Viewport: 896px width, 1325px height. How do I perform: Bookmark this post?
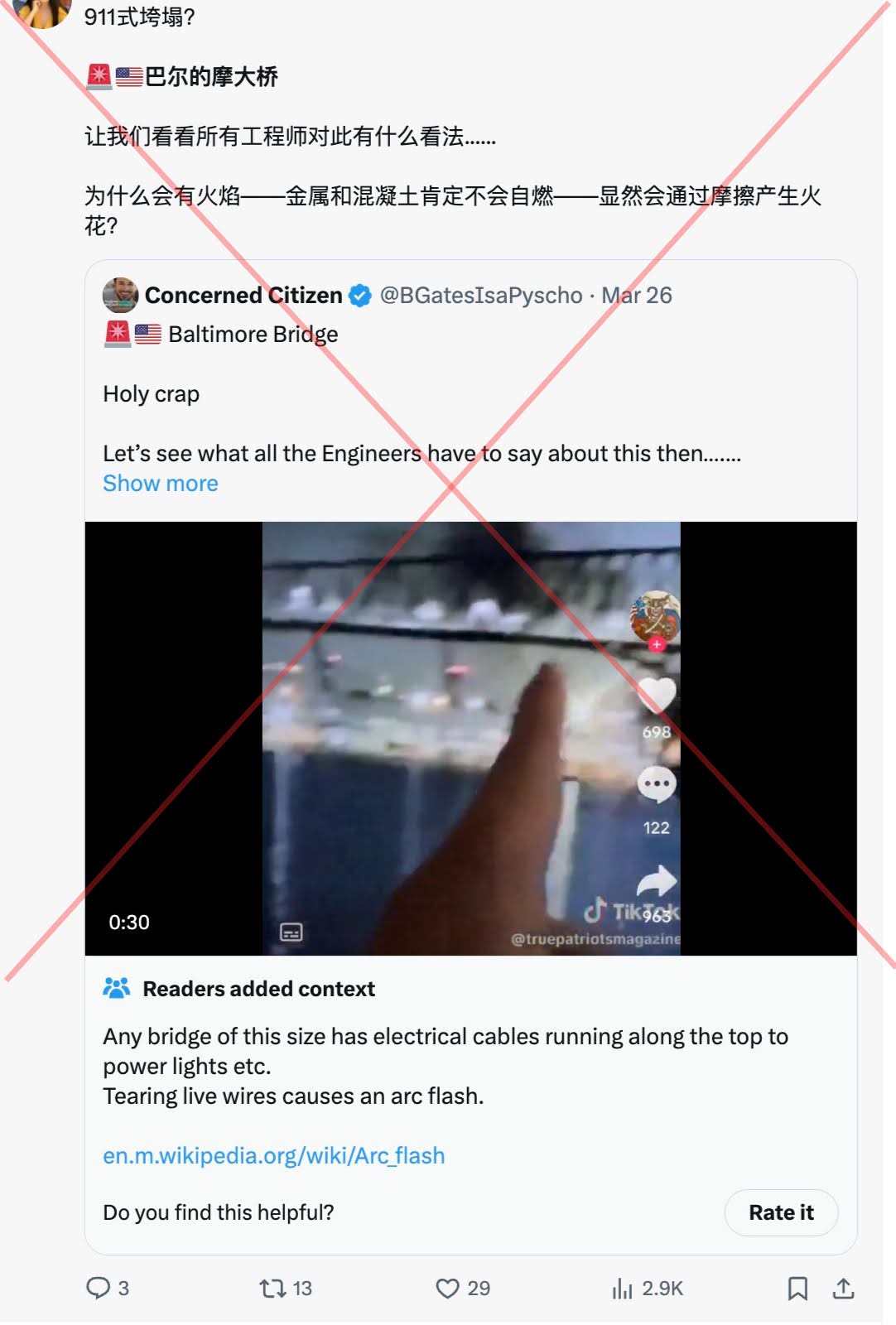coord(797,1288)
